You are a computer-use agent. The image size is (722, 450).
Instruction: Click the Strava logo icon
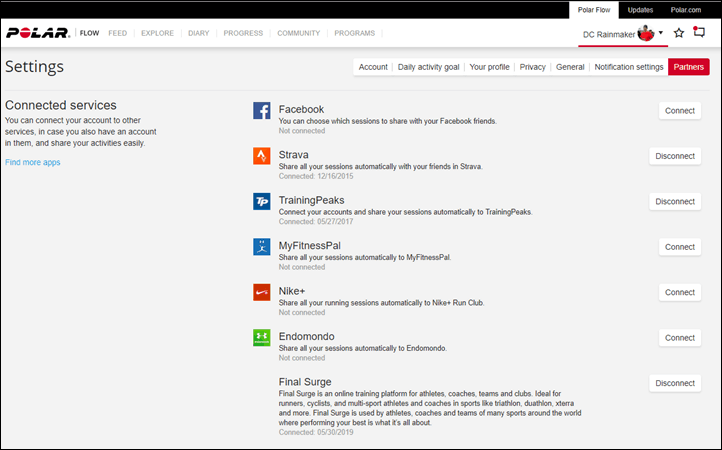coord(262,156)
